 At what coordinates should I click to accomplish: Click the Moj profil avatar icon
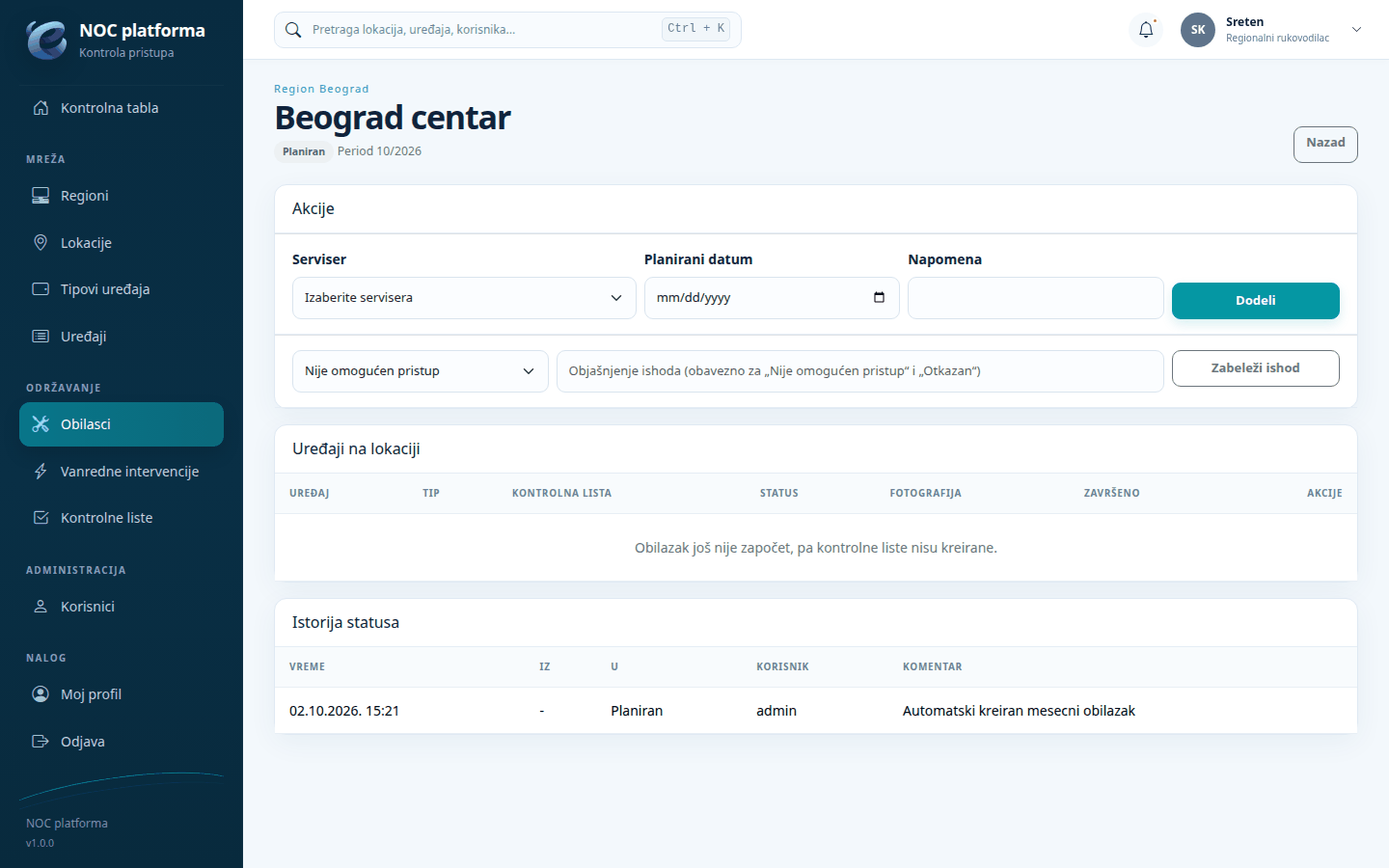[x=41, y=694]
